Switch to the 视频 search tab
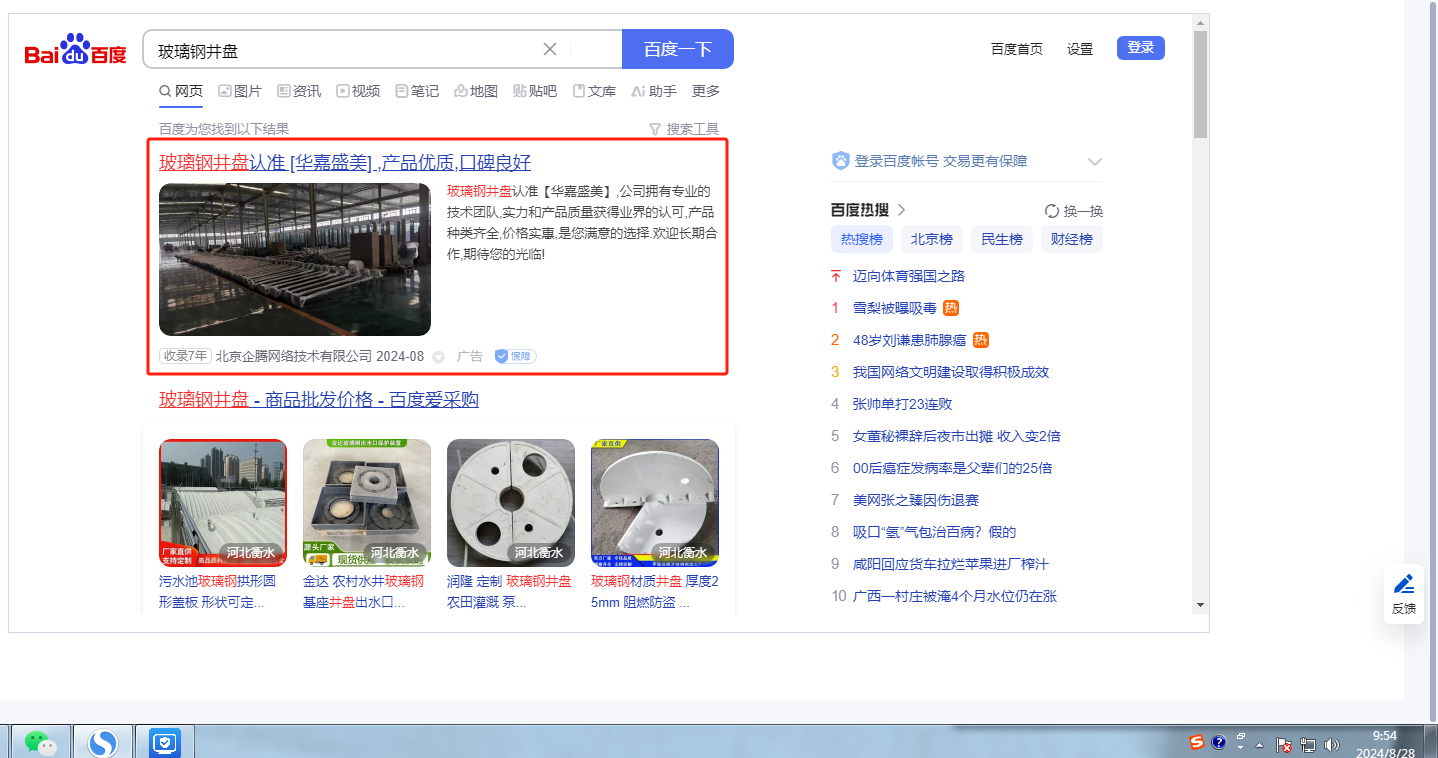Screen dimensions: 1438x758 click(x=358, y=91)
